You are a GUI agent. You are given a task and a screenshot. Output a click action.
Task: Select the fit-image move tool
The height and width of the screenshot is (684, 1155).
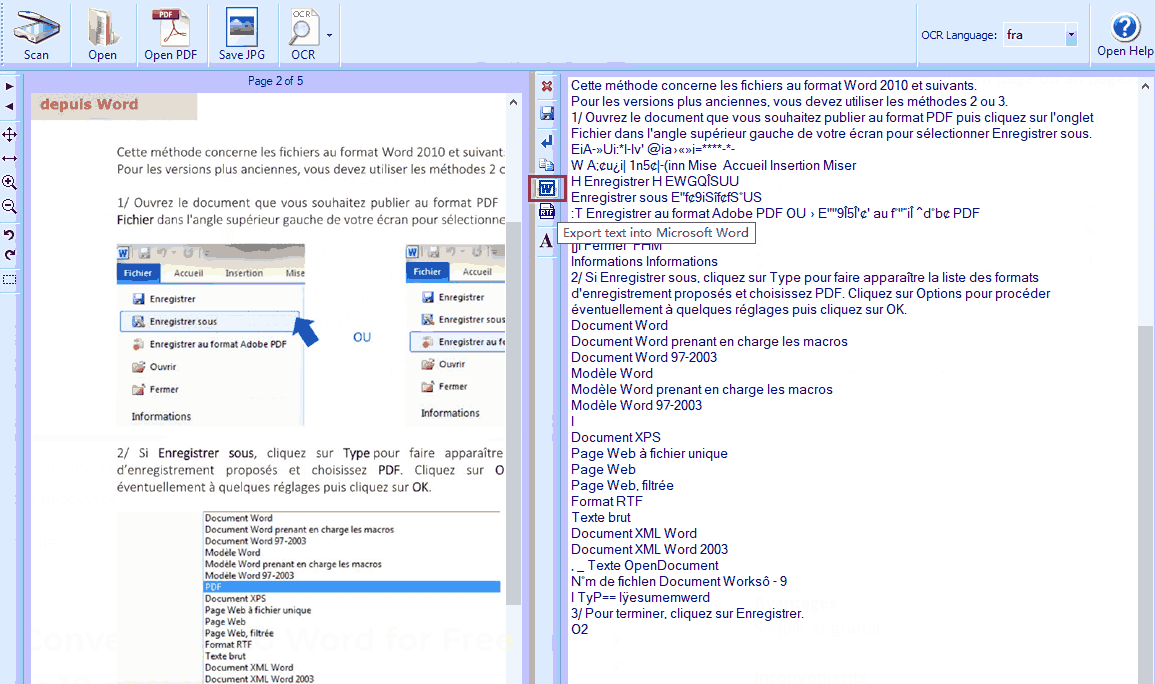pyautogui.click(x=10, y=134)
